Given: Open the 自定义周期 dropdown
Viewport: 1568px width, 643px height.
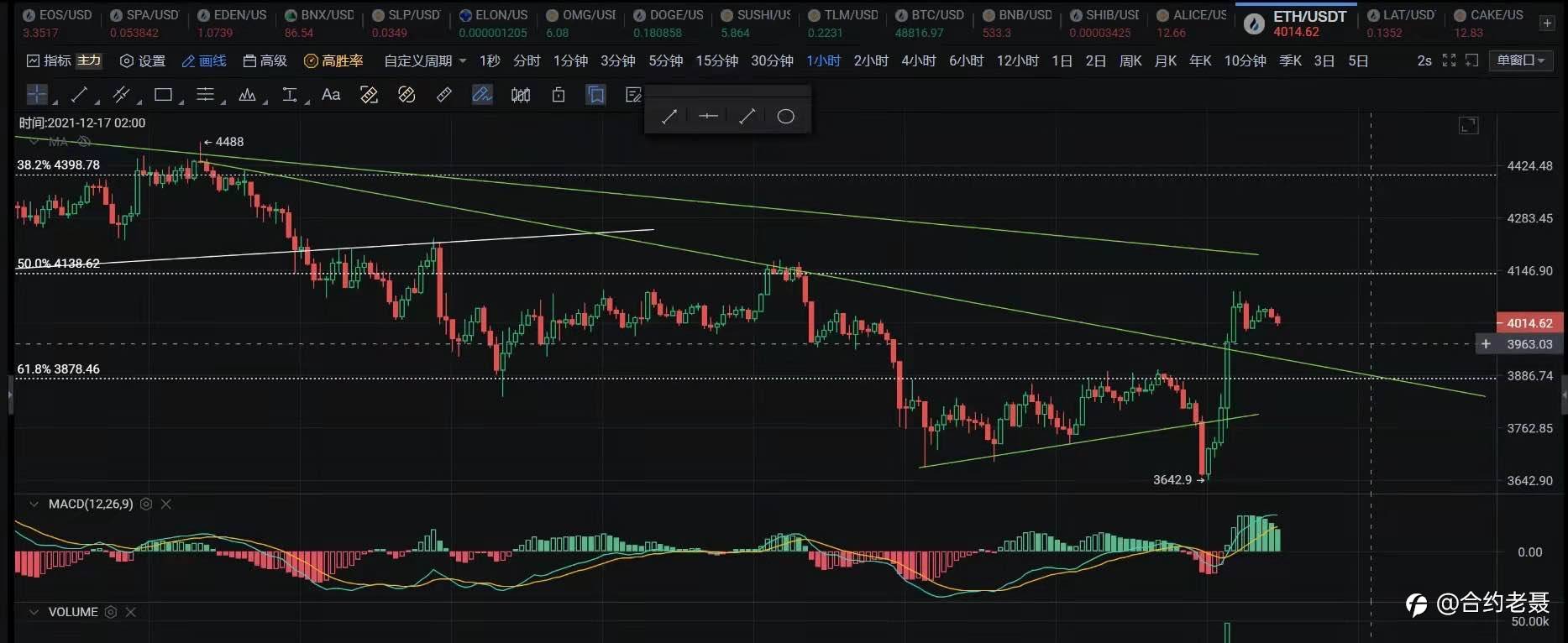Looking at the screenshot, I should point(425,60).
